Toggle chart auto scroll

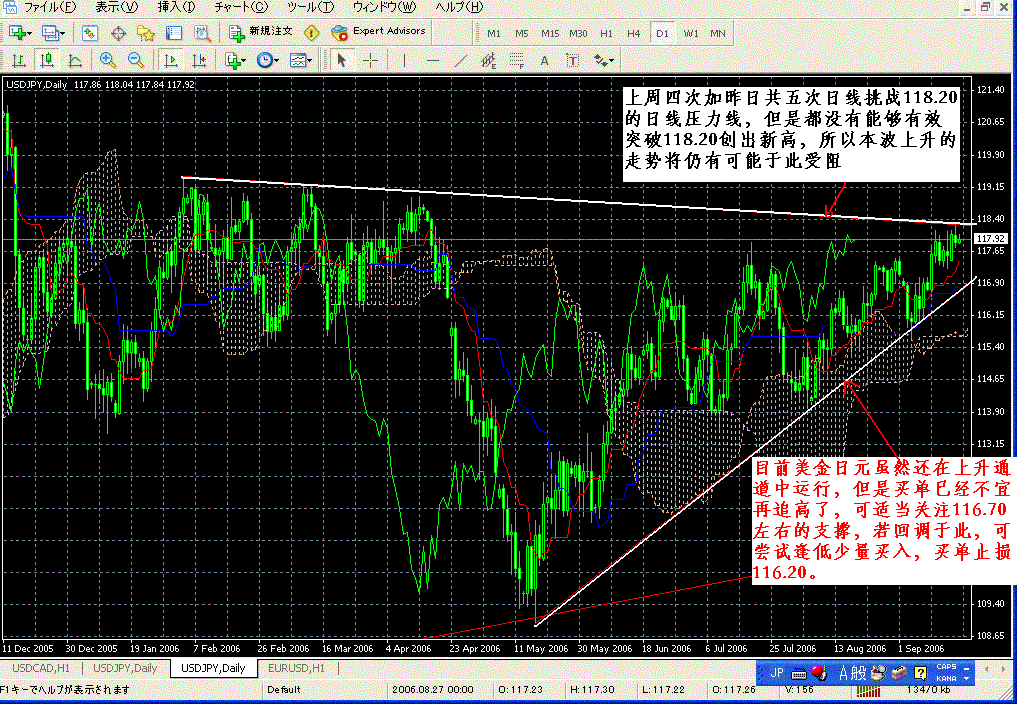(171, 60)
